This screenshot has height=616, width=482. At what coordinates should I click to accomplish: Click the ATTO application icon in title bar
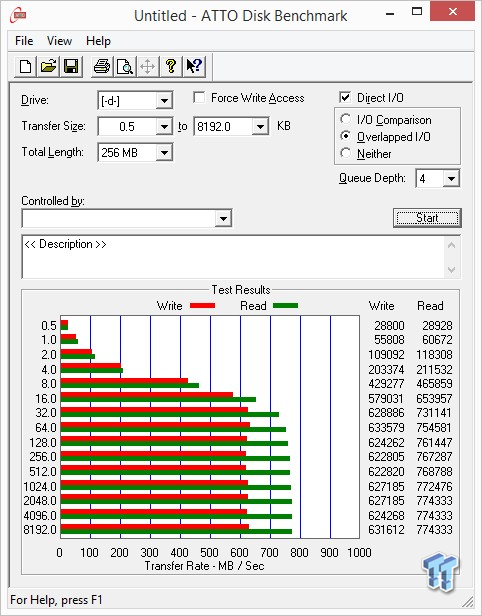18,16
